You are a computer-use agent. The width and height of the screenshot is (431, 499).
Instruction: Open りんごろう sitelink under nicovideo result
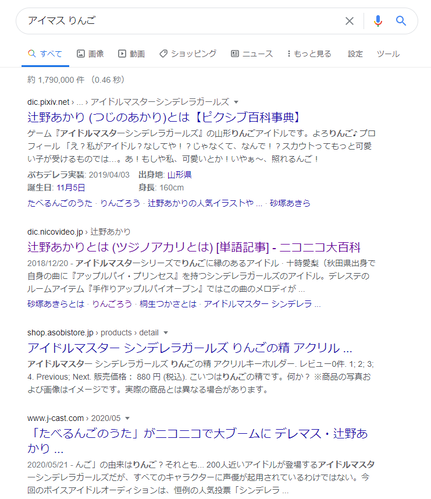(112, 304)
